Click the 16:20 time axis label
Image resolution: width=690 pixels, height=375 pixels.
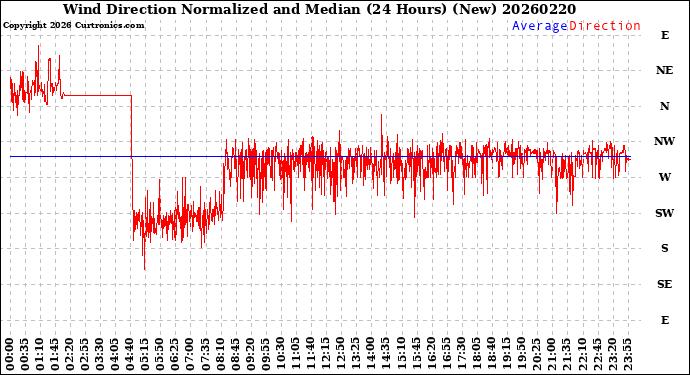(432, 355)
